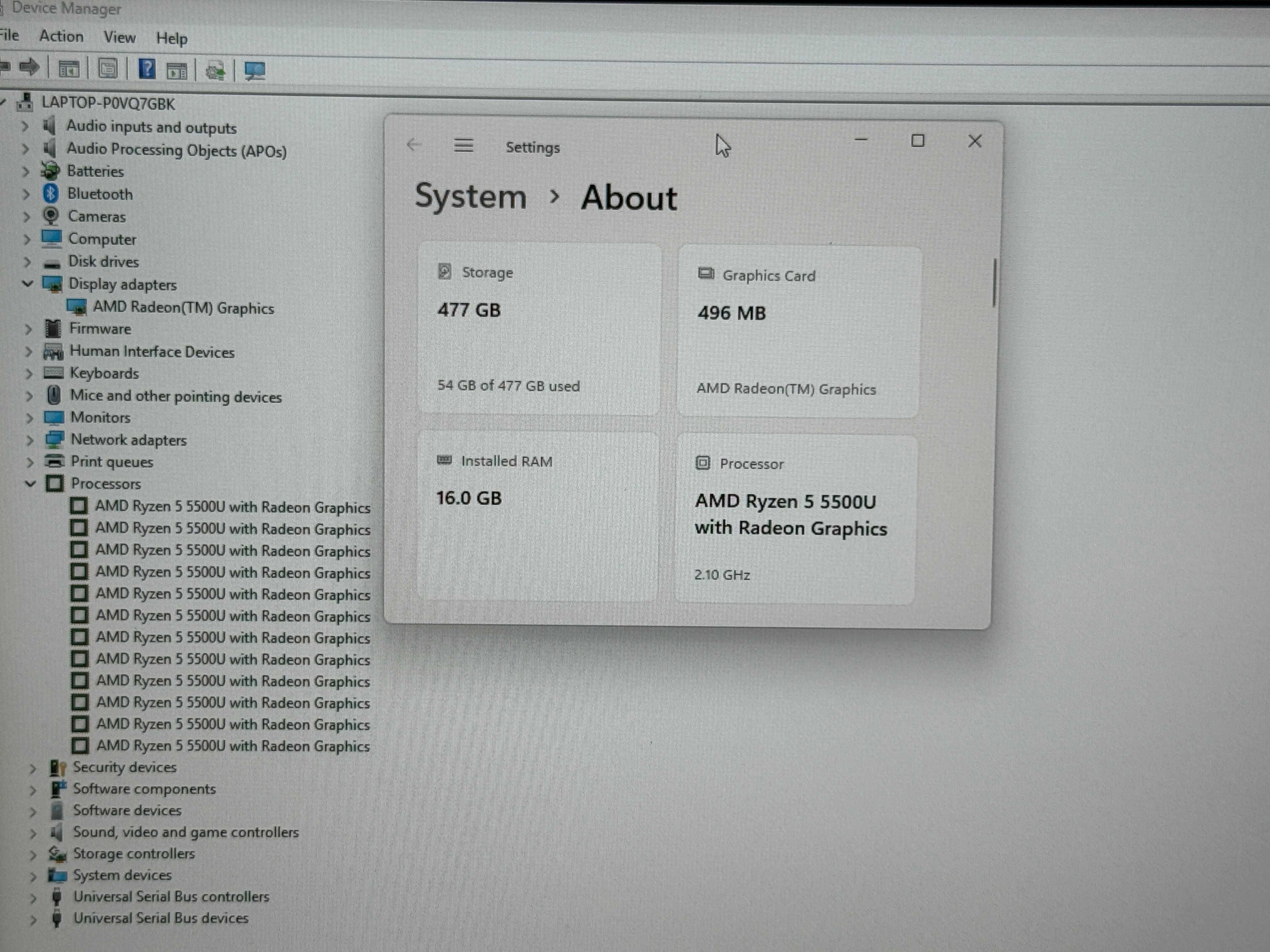Screen dimensions: 1270x952
Task: Click the Cameras webcam icon
Action: pyautogui.click(x=51, y=216)
